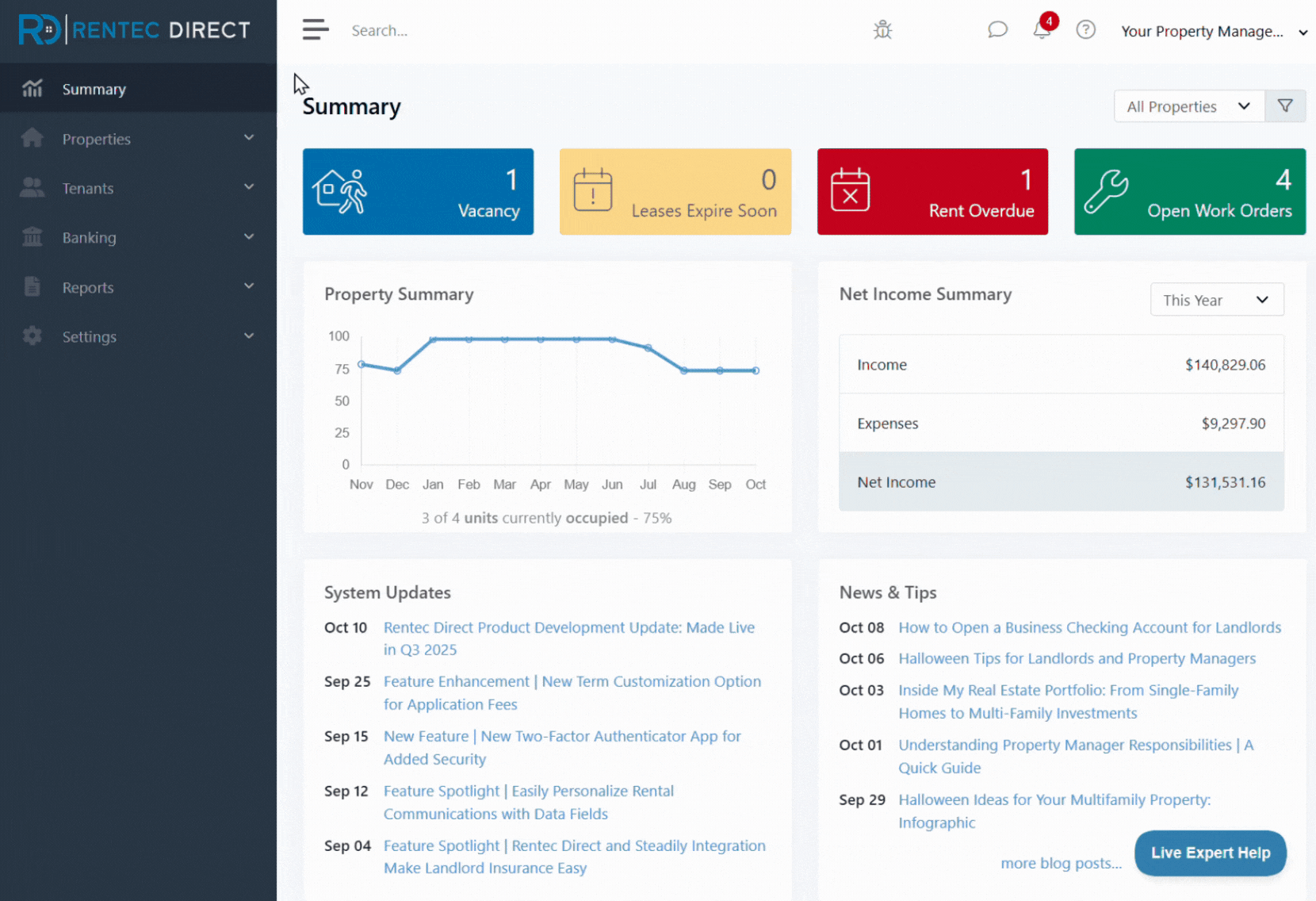Open the This Year period dropdown
Screen dimensions: 1316x901
1217,300
